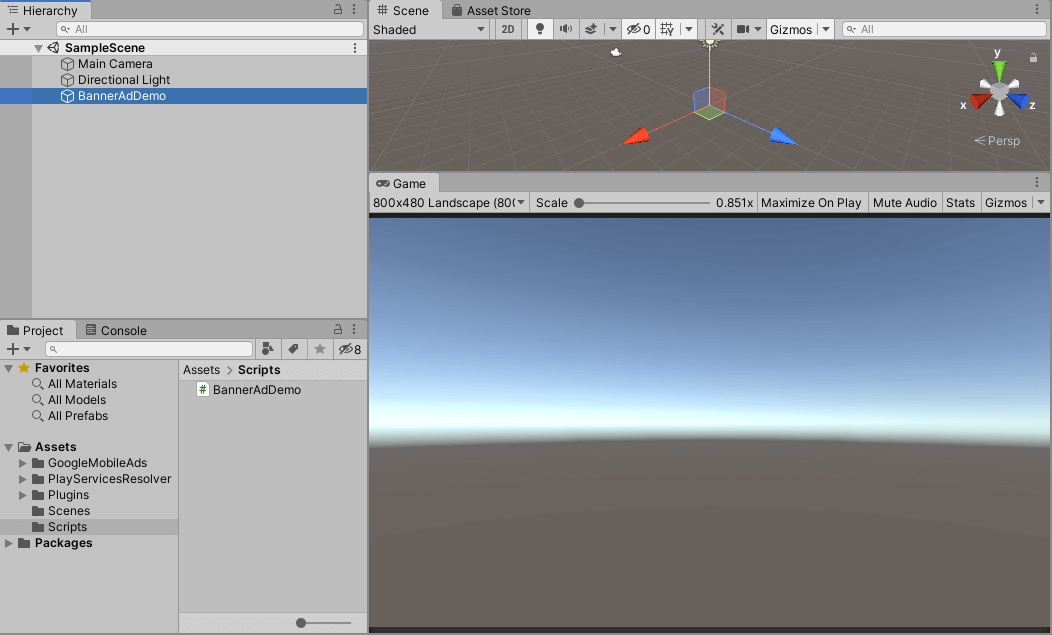The height and width of the screenshot is (635, 1052).
Task: Enable scene view audio
Action: click(566, 29)
